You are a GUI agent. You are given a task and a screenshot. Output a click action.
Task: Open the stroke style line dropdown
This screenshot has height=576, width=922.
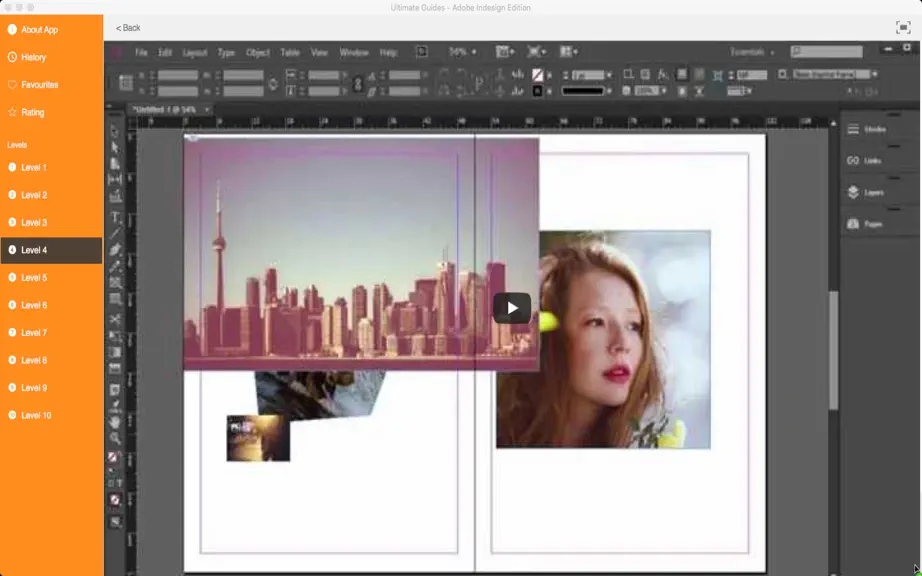(x=586, y=91)
